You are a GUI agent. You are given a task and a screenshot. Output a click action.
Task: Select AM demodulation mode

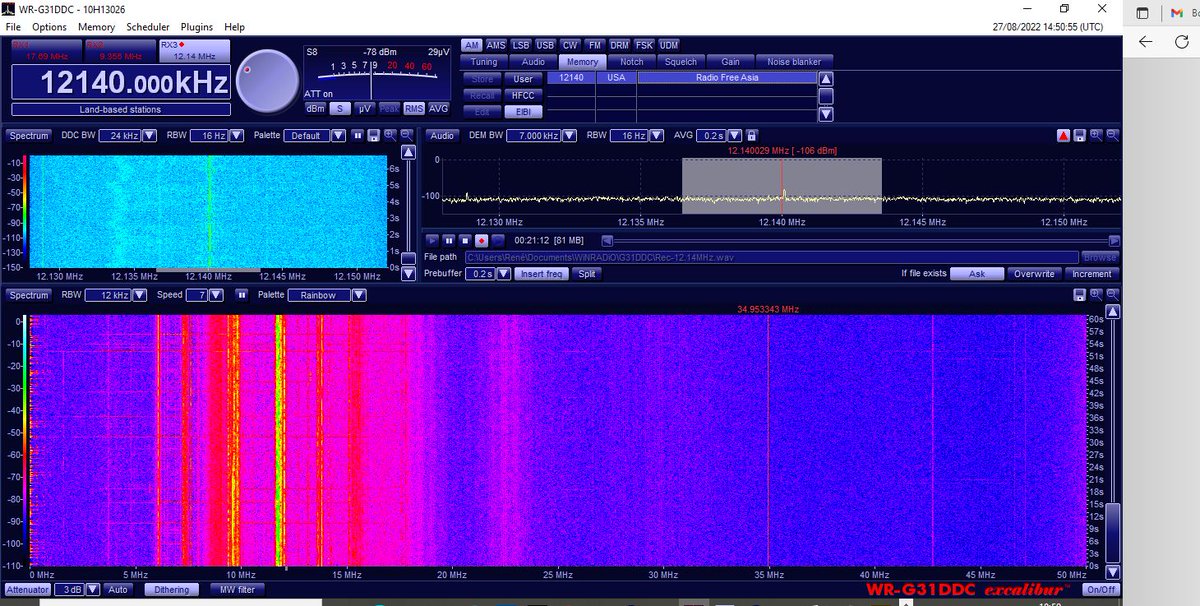coord(472,45)
